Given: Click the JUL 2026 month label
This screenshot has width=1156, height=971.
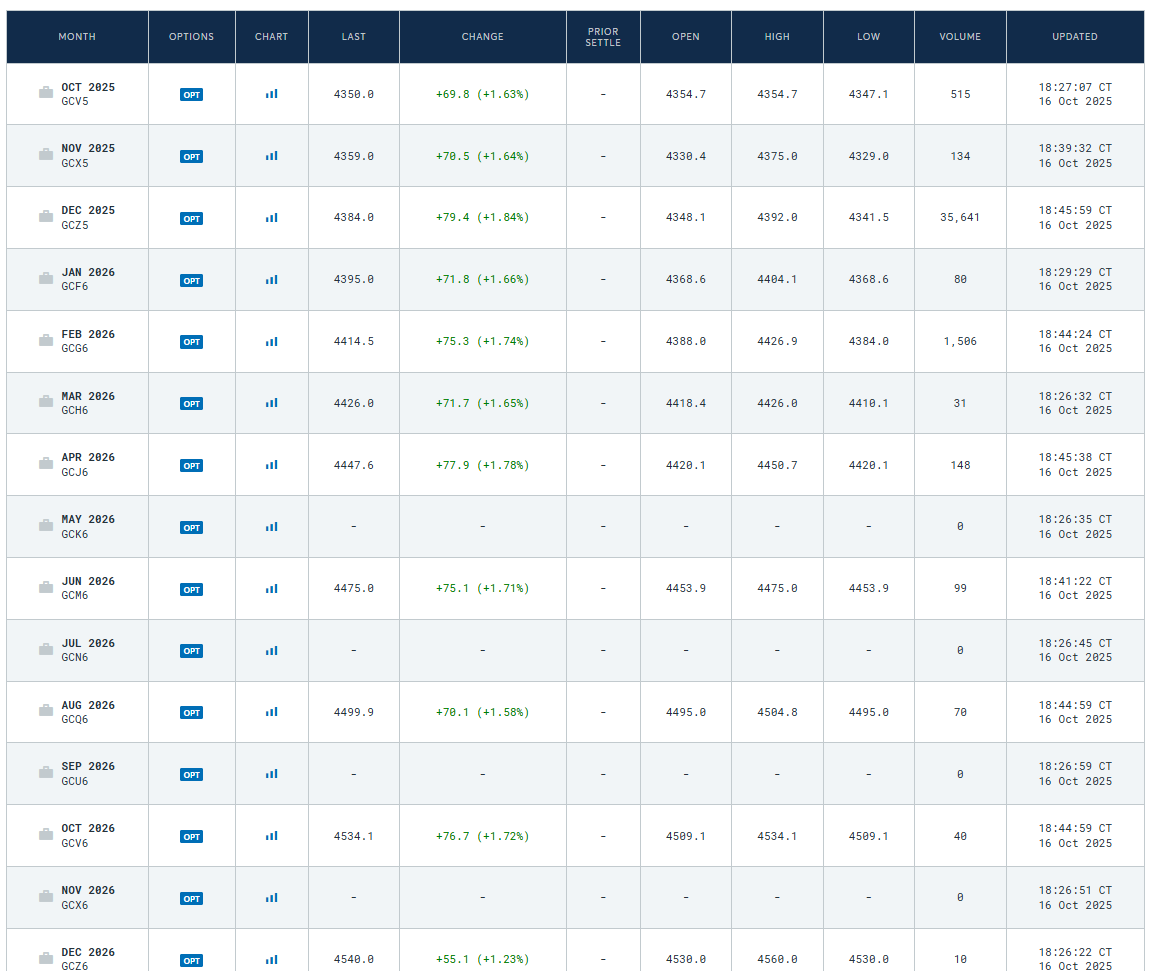Looking at the screenshot, I should pos(88,644).
